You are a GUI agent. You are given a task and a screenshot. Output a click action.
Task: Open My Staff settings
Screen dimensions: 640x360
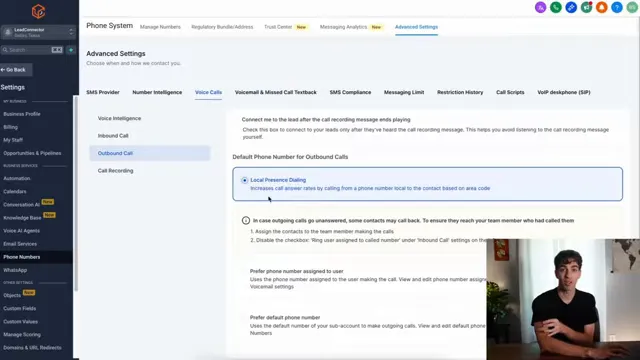pos(13,140)
